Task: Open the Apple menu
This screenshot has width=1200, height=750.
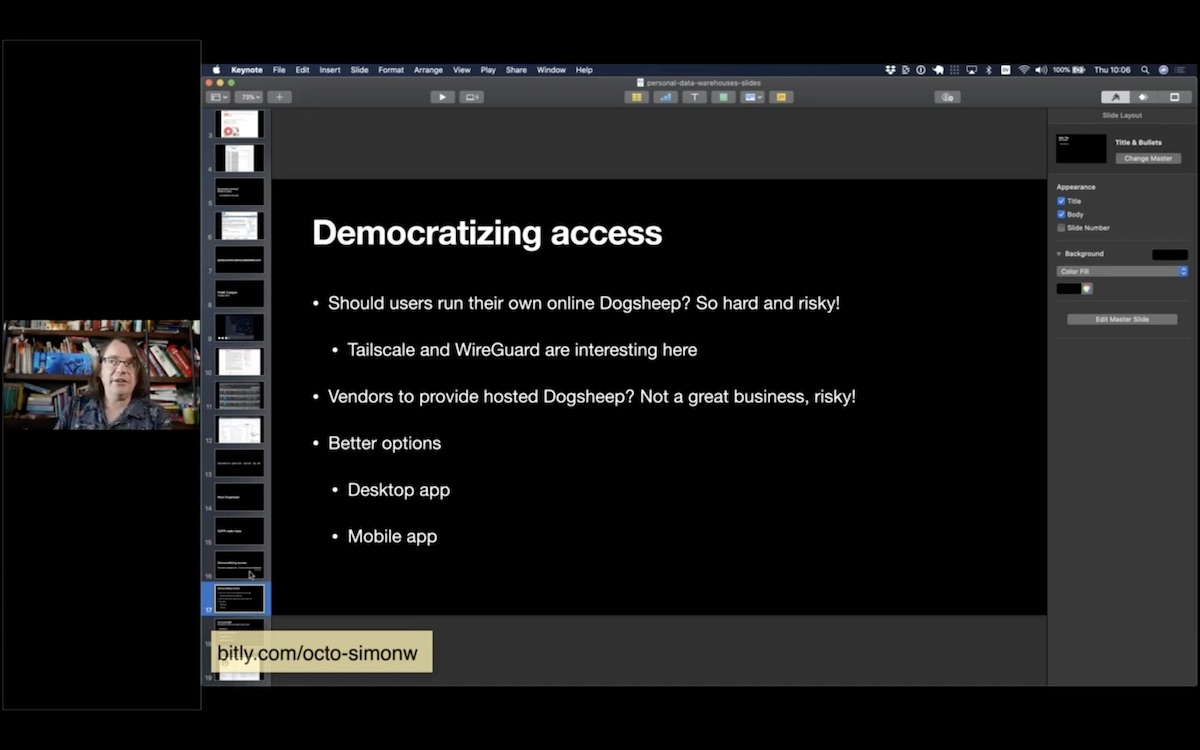Action: pos(215,70)
